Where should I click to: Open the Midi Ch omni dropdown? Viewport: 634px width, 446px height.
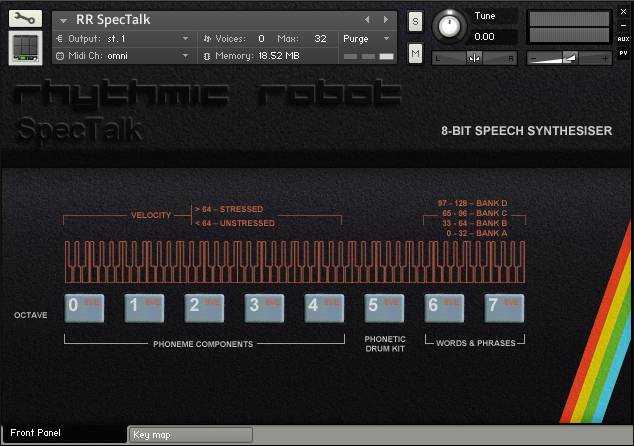tap(186, 56)
